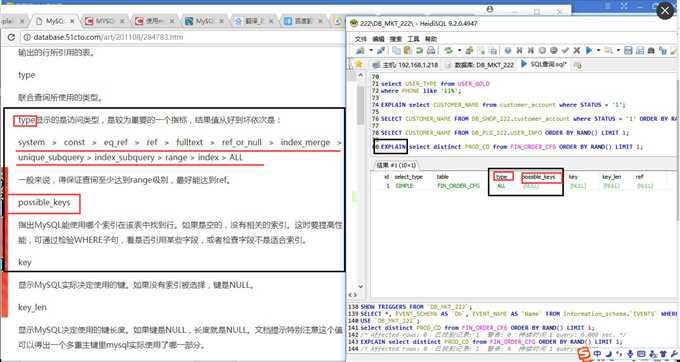Image resolution: width=680 pixels, height=362 pixels.
Task: Click the close X button at top-right overlay
Action: click(x=665, y=11)
